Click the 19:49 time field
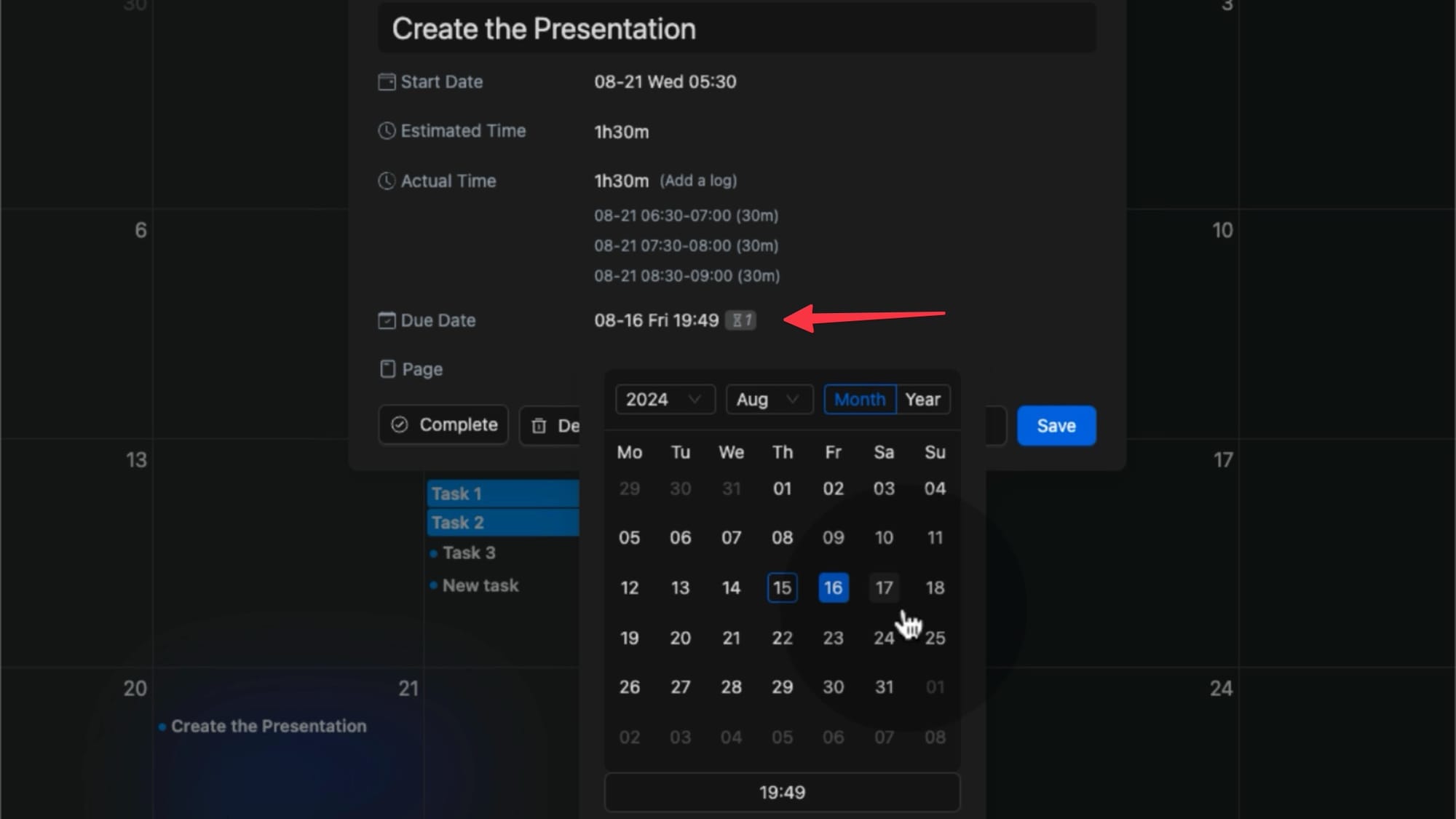Screen dimensions: 1456x819 point(782,792)
